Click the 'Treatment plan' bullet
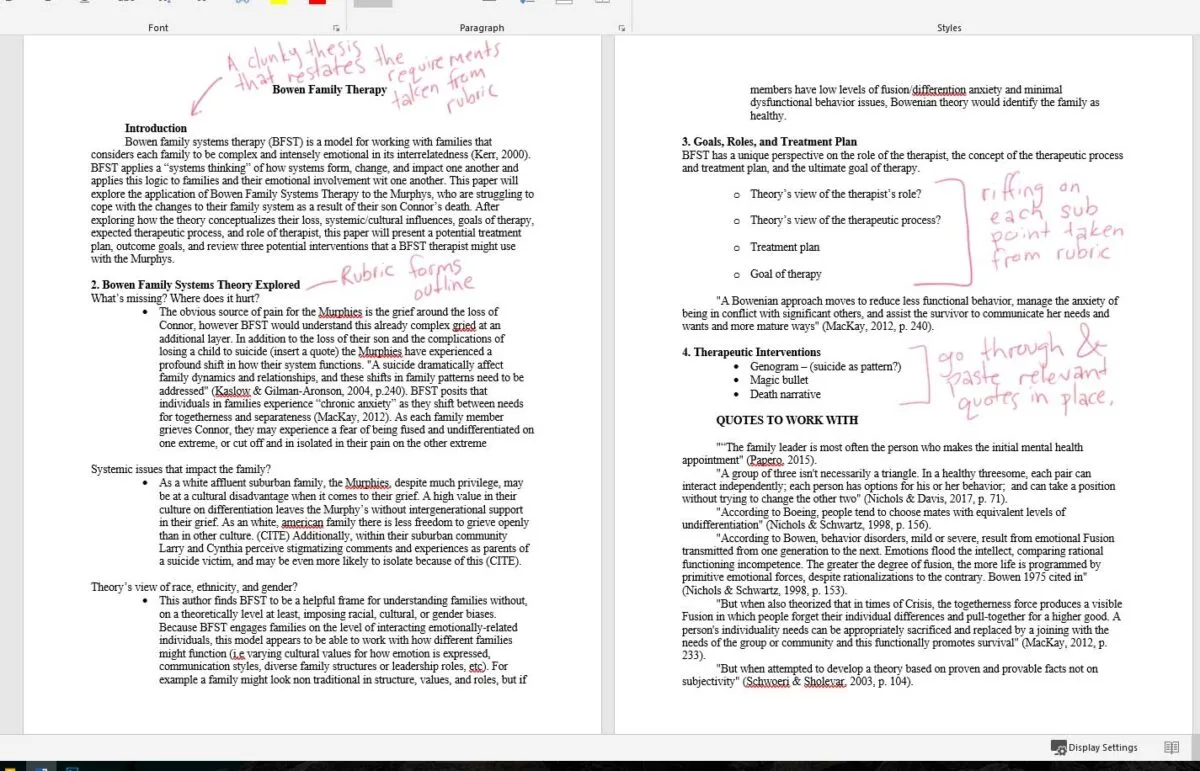This screenshot has height=771, width=1200. click(x=785, y=247)
